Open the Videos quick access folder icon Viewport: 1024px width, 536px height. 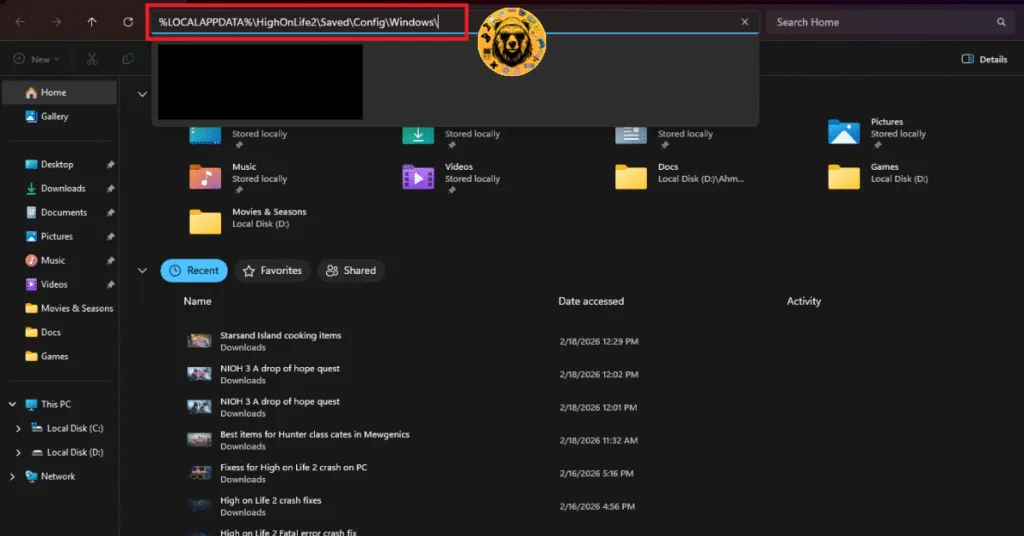[418, 177]
